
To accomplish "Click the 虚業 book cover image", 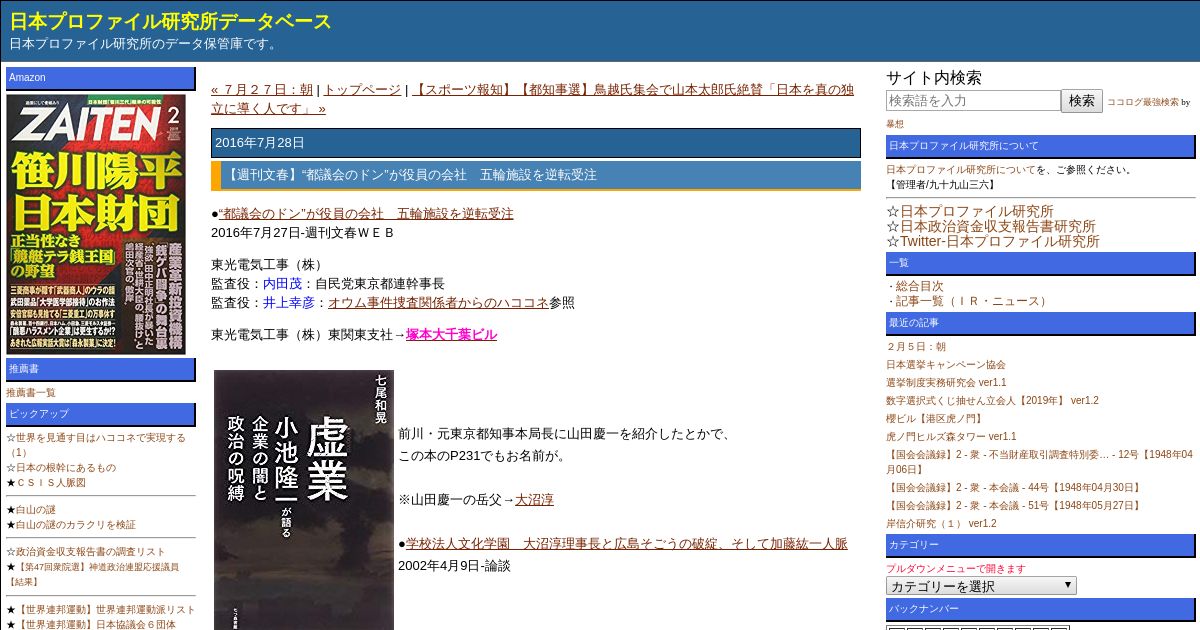I will tap(304, 500).
